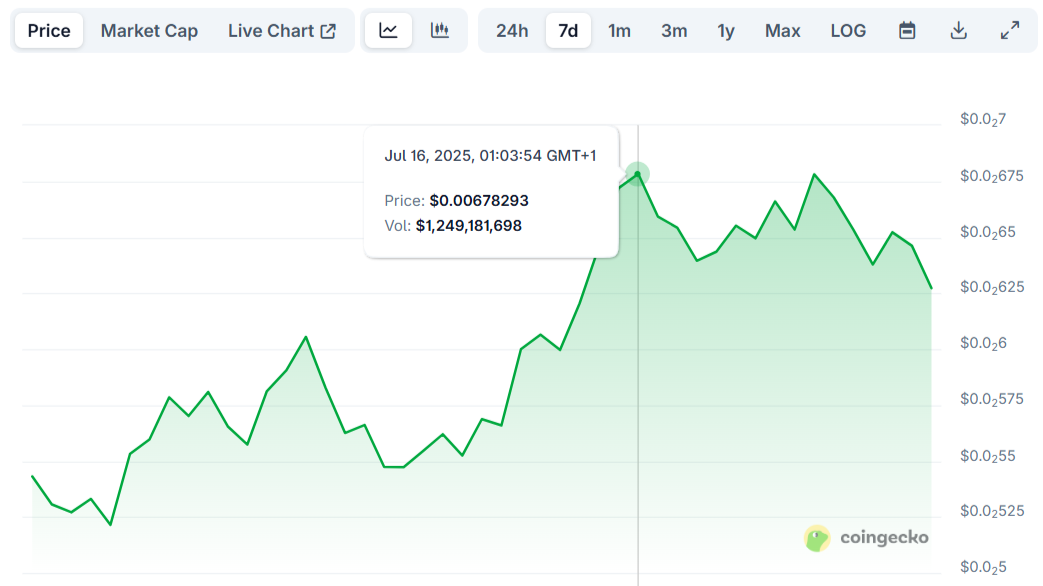Set time range to 24h

pyautogui.click(x=512, y=31)
